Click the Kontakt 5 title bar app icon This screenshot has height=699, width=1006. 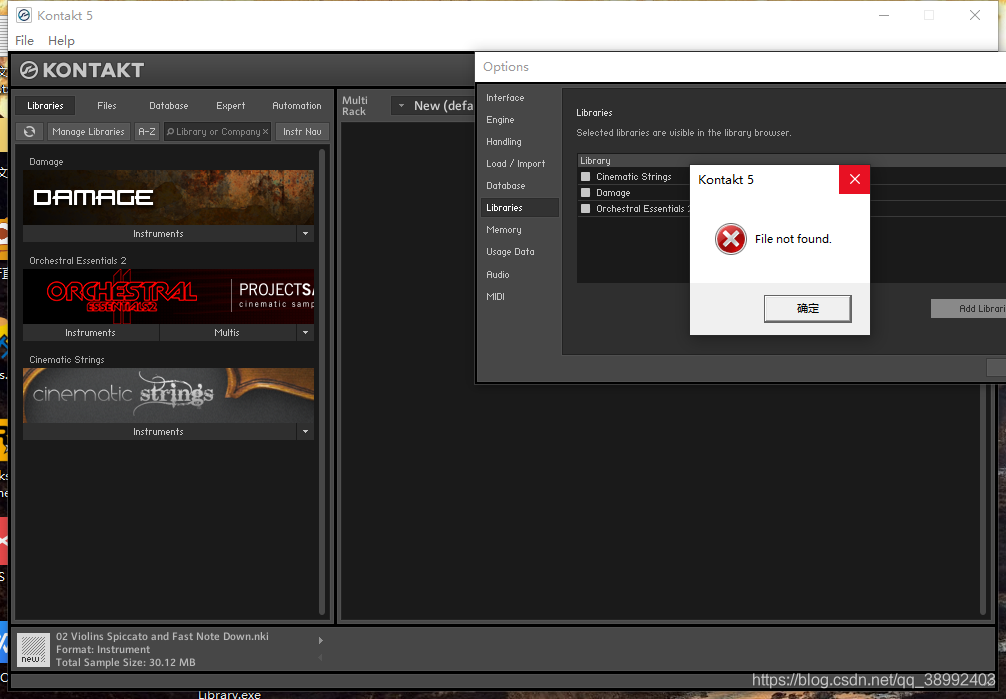coord(24,15)
